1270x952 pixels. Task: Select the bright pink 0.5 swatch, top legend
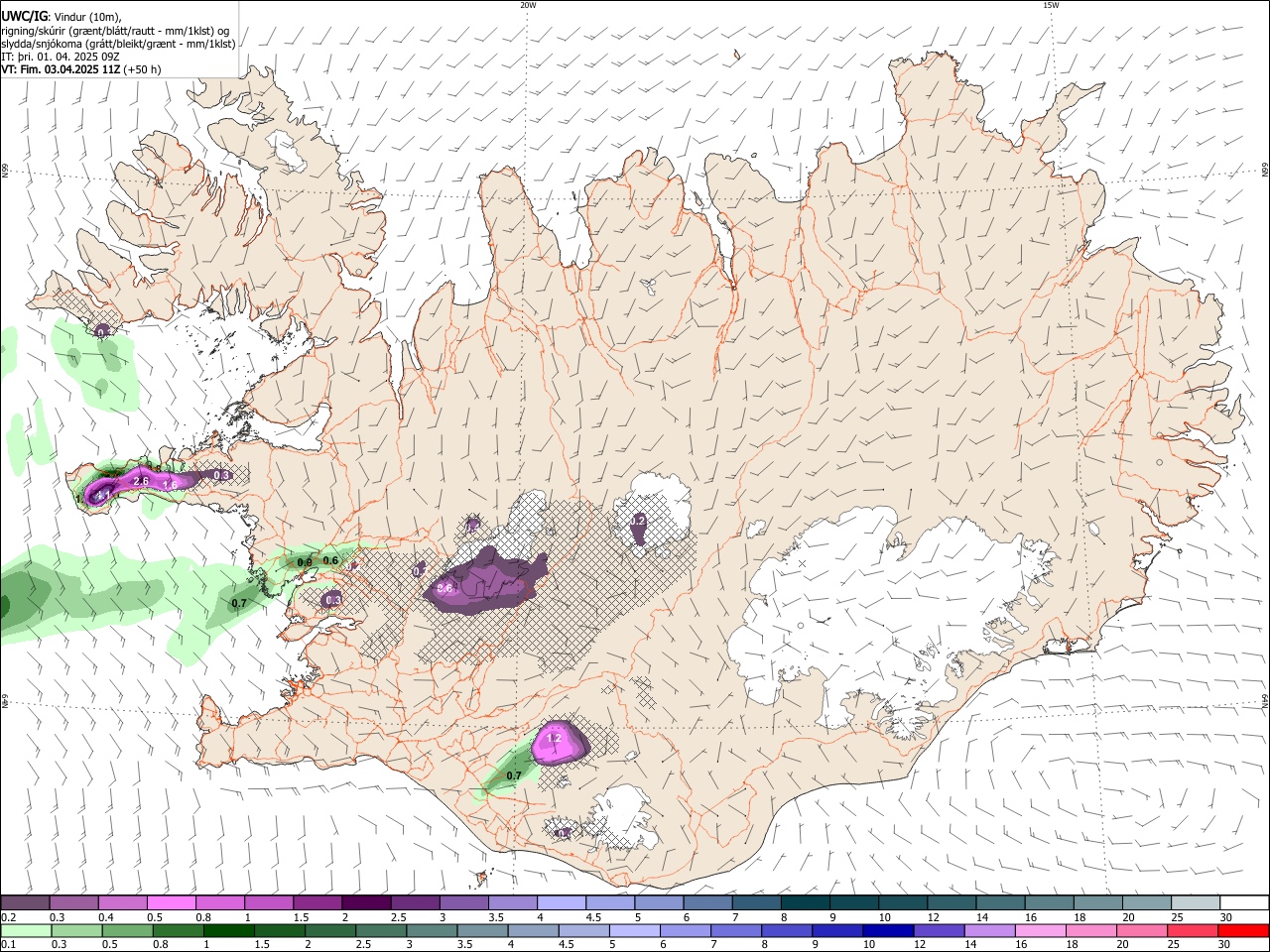pyautogui.click(x=171, y=902)
